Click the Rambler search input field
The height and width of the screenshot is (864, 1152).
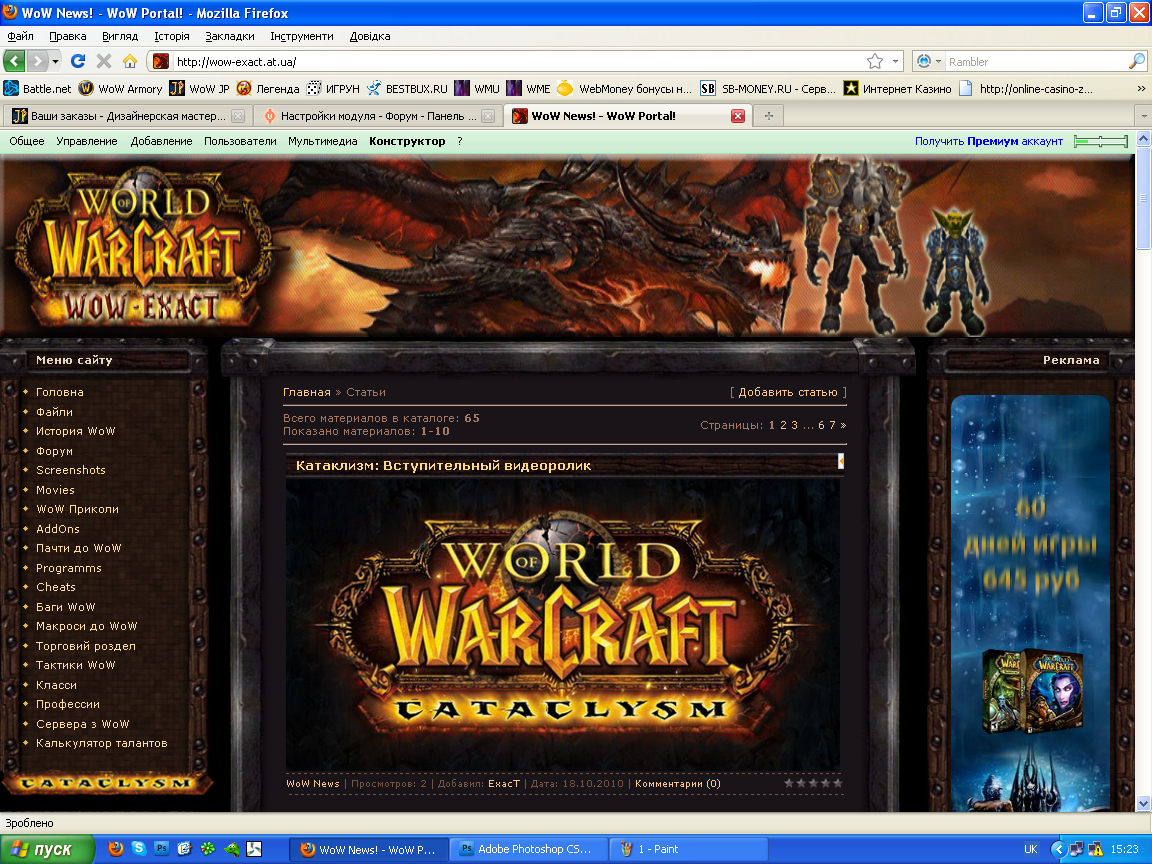(1036, 62)
